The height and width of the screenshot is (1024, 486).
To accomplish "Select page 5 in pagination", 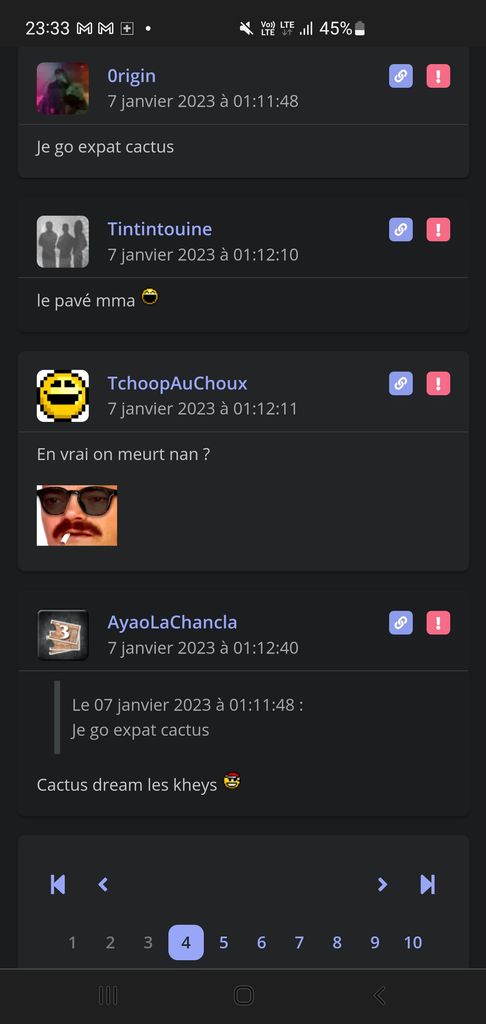I will pyautogui.click(x=223, y=942).
